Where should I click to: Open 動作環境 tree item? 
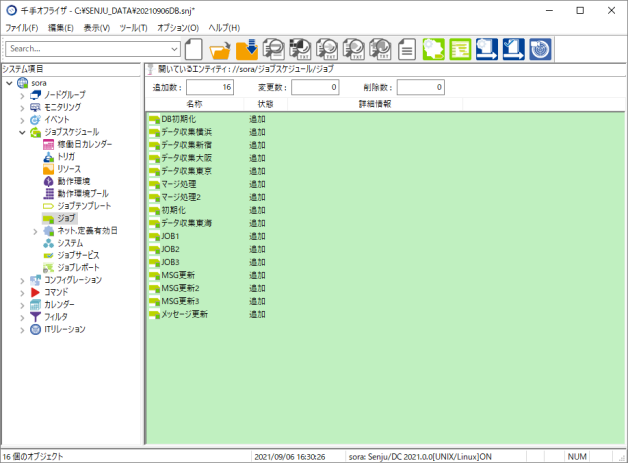tap(74, 181)
